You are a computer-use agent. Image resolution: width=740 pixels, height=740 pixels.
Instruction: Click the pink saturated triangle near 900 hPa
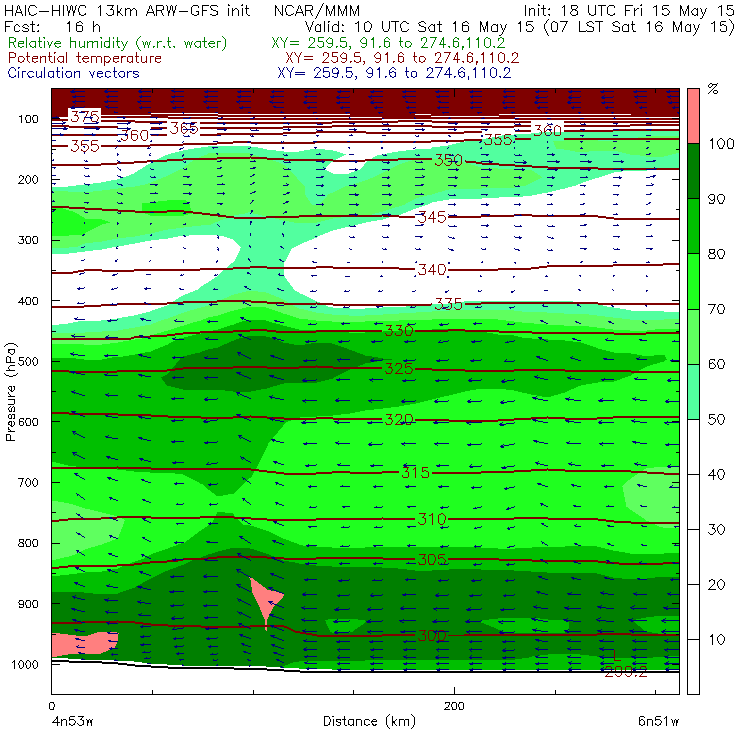click(265, 600)
